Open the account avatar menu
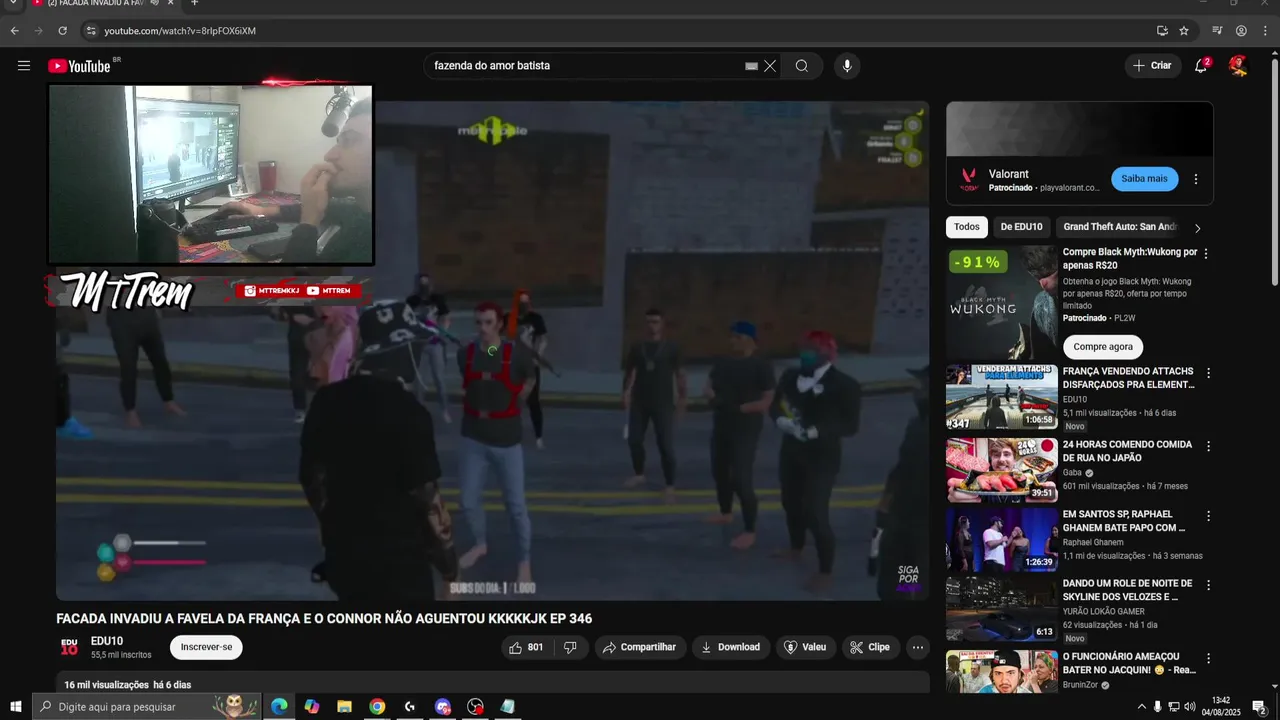Image resolution: width=1280 pixels, height=720 pixels. 1238,66
